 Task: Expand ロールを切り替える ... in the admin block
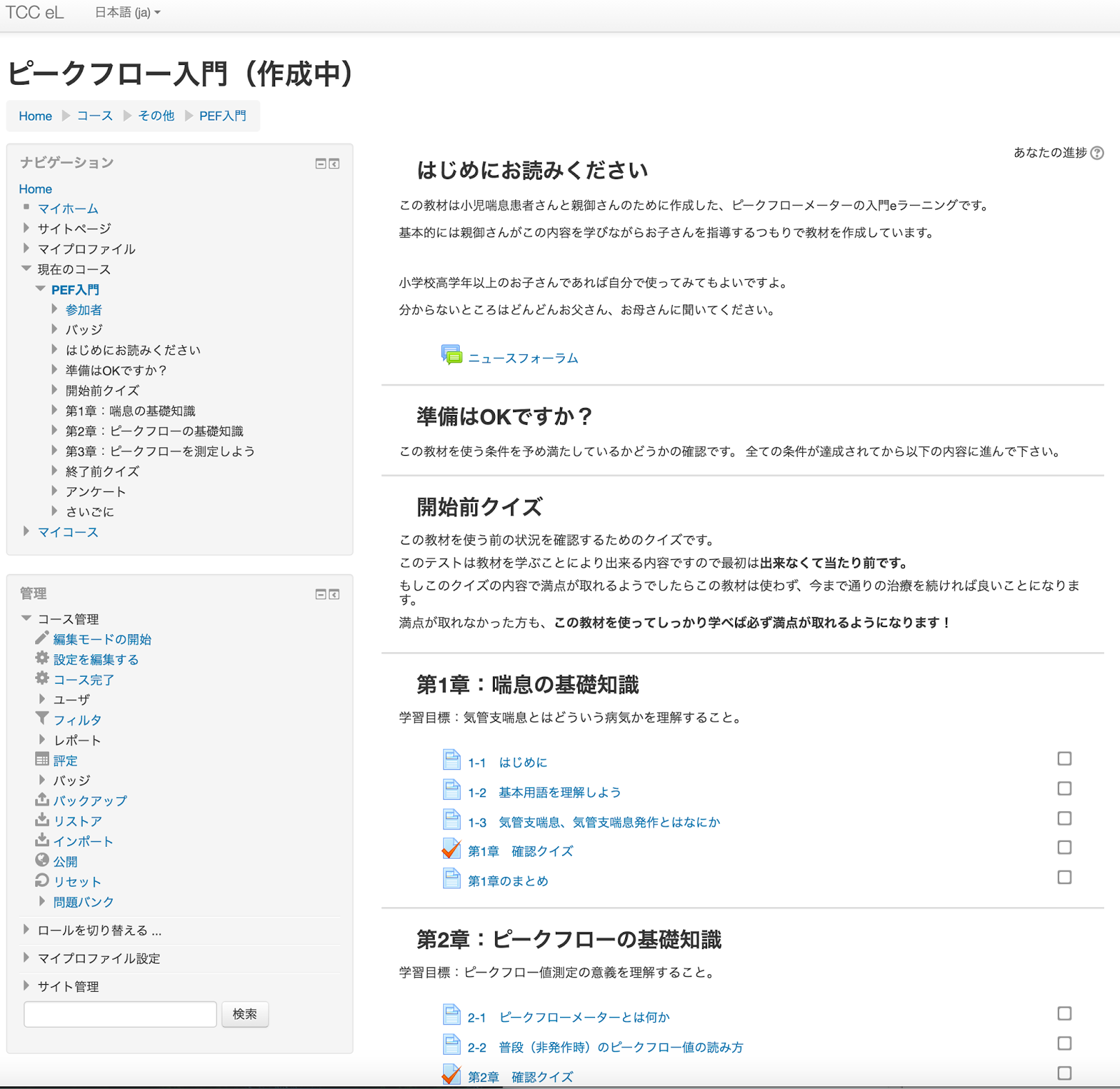point(27,929)
